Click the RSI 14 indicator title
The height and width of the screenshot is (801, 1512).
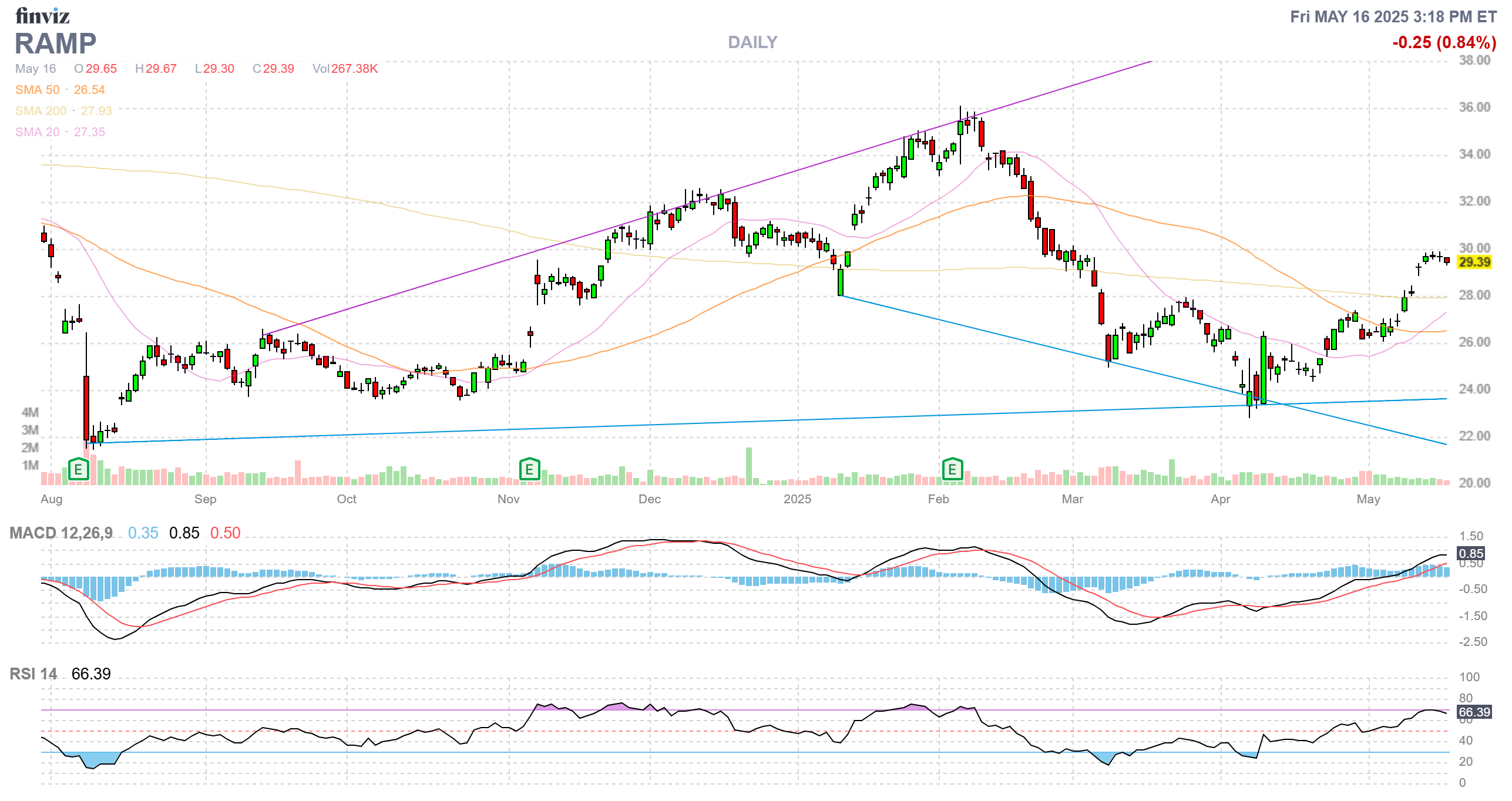[x=33, y=674]
